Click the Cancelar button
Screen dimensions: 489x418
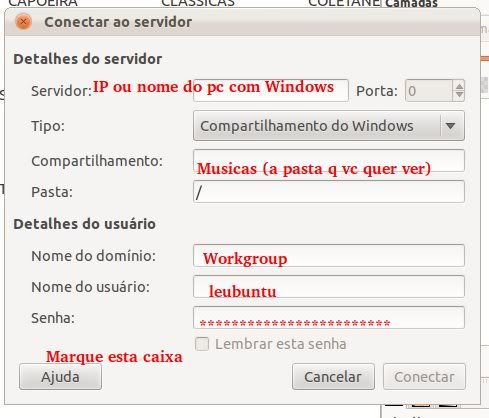click(x=333, y=377)
